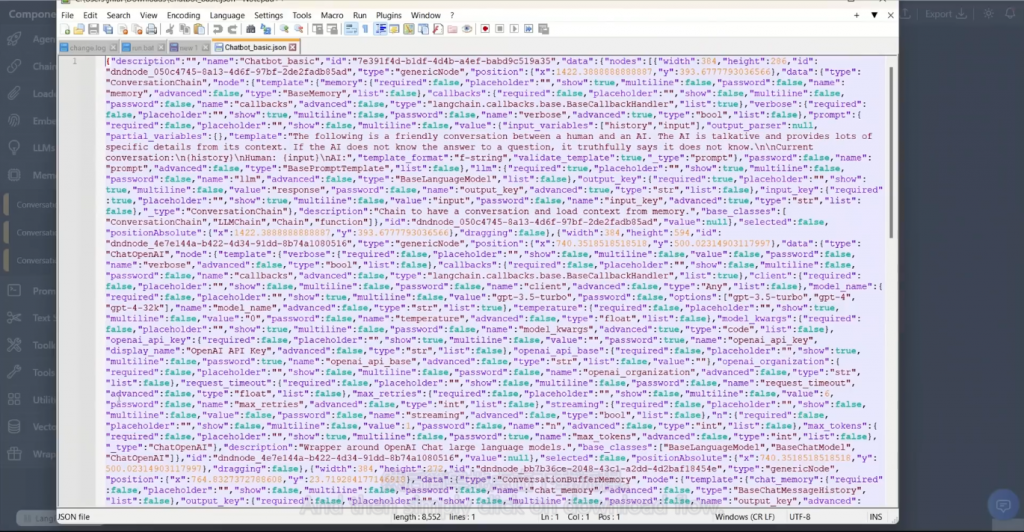Start macro recording with the red record icon
Image resolution: width=1024 pixels, height=532 pixels.
click(x=486, y=29)
